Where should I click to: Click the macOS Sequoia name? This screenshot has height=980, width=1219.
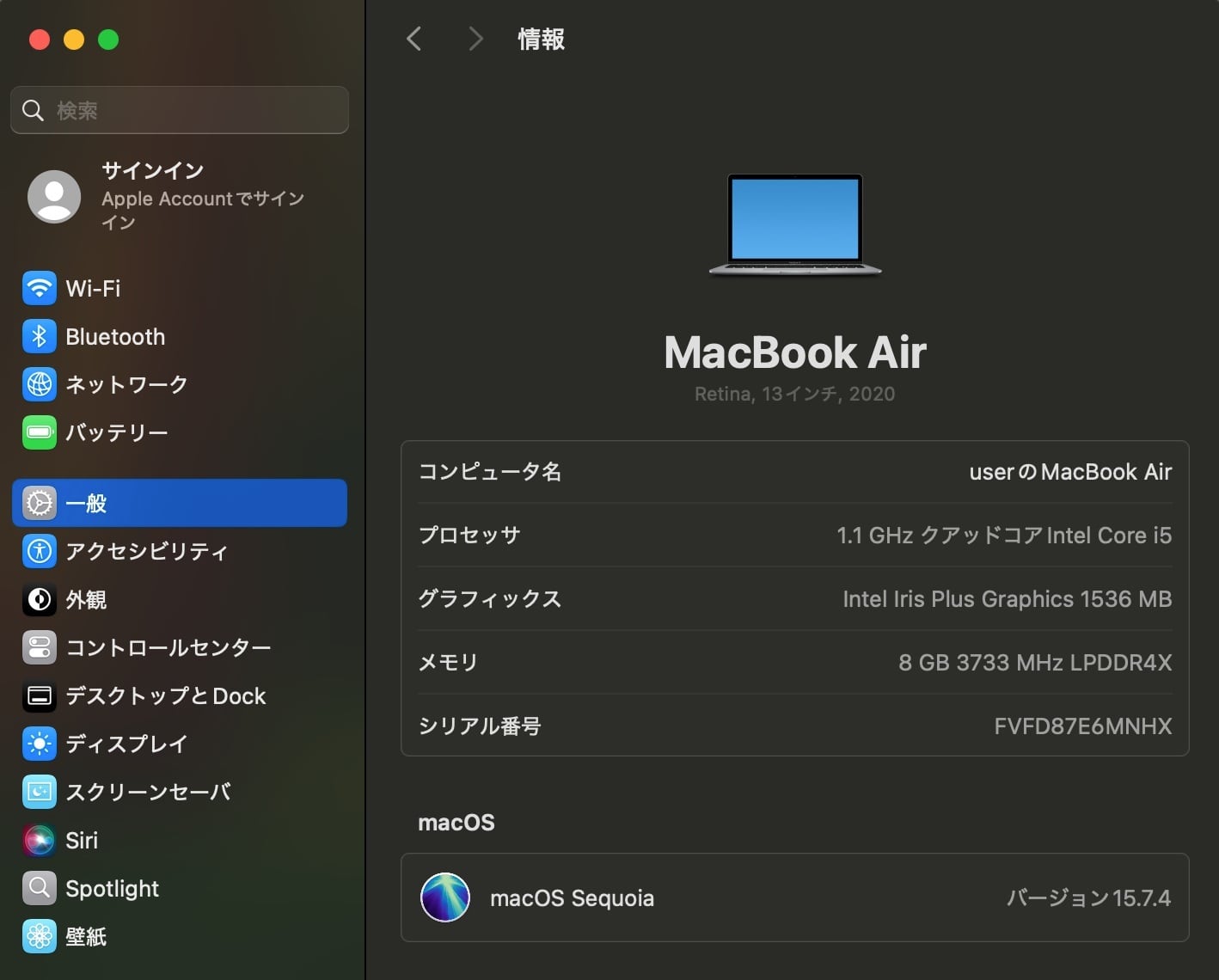[572, 898]
